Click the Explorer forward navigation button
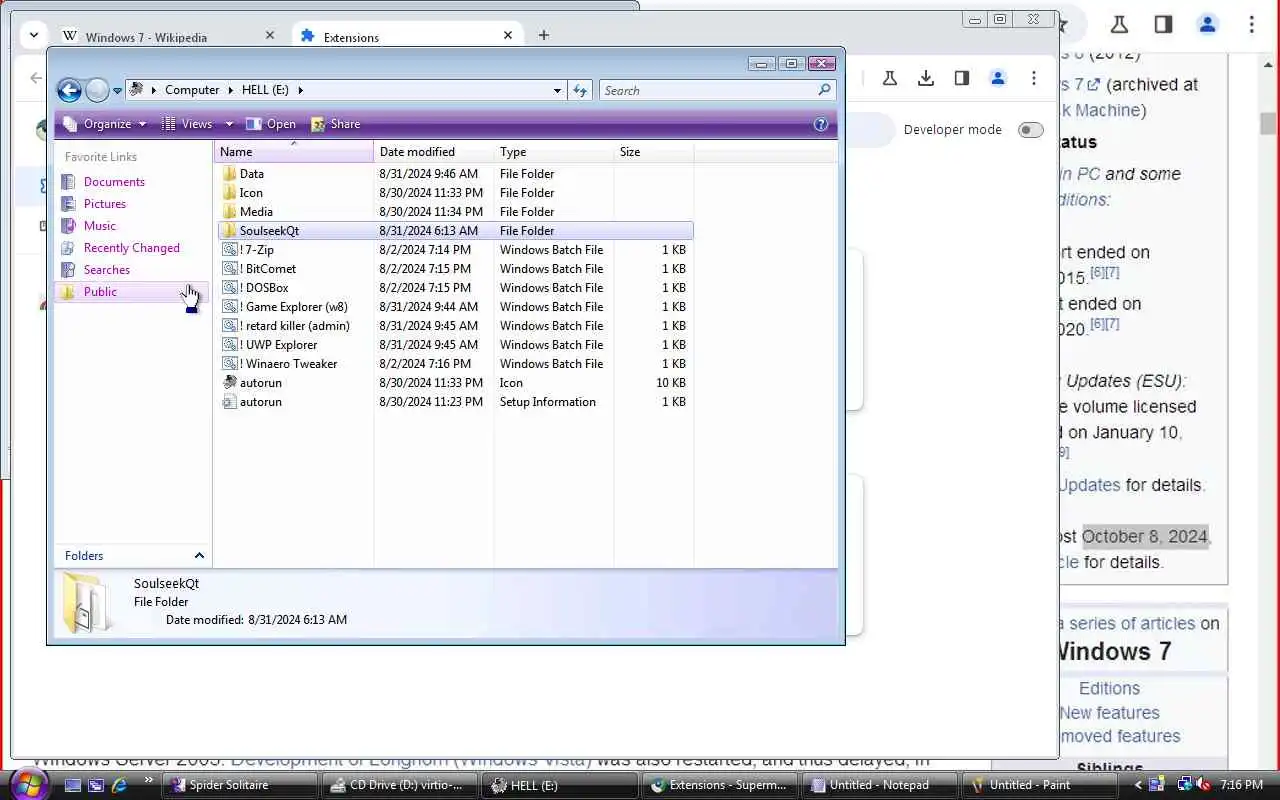 [97, 91]
